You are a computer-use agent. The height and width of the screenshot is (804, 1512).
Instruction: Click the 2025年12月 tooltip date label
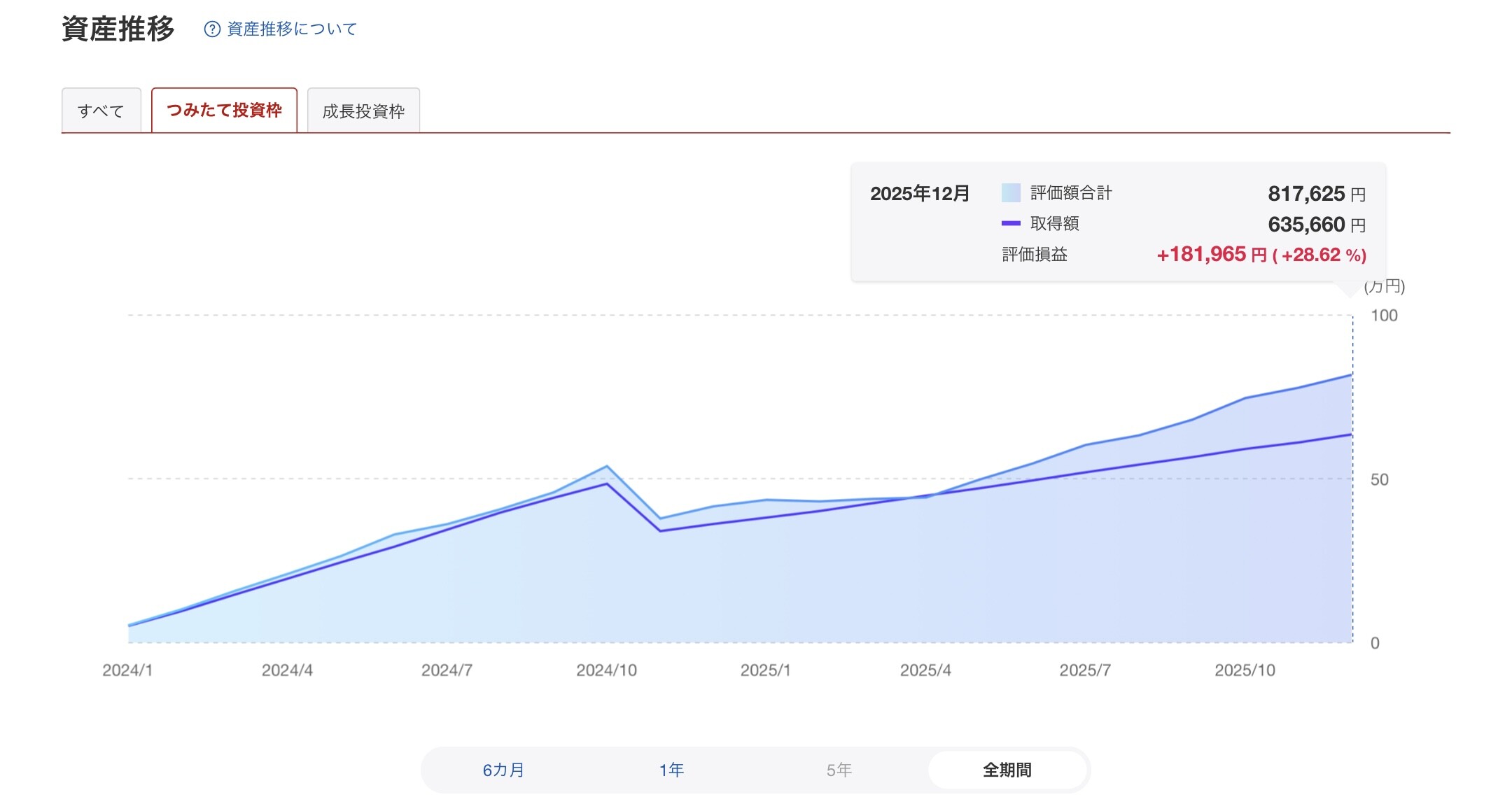[x=919, y=194]
